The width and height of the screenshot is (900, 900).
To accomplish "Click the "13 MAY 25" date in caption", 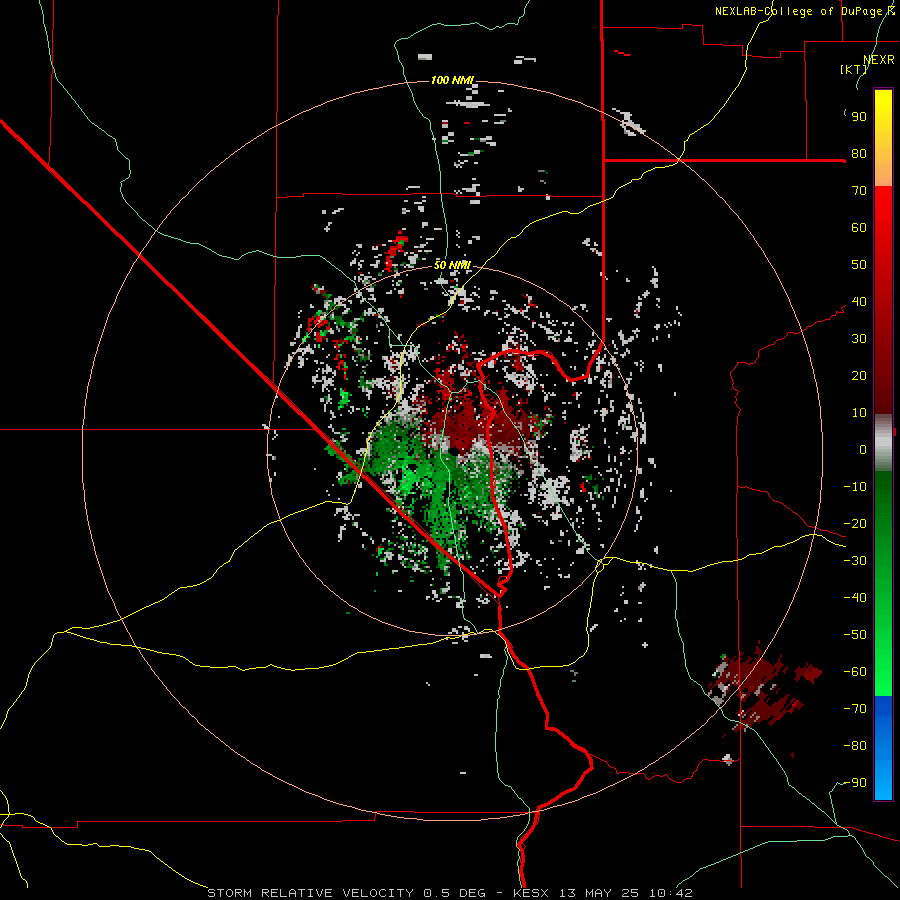I will click(599, 893).
